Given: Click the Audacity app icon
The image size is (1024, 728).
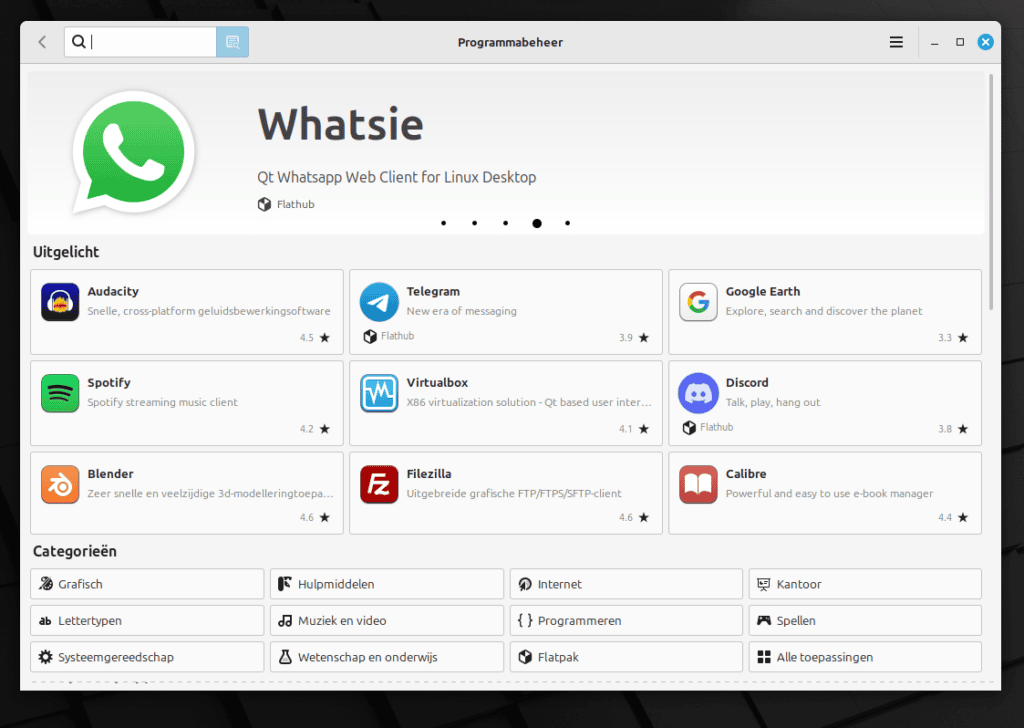Looking at the screenshot, I should [60, 301].
